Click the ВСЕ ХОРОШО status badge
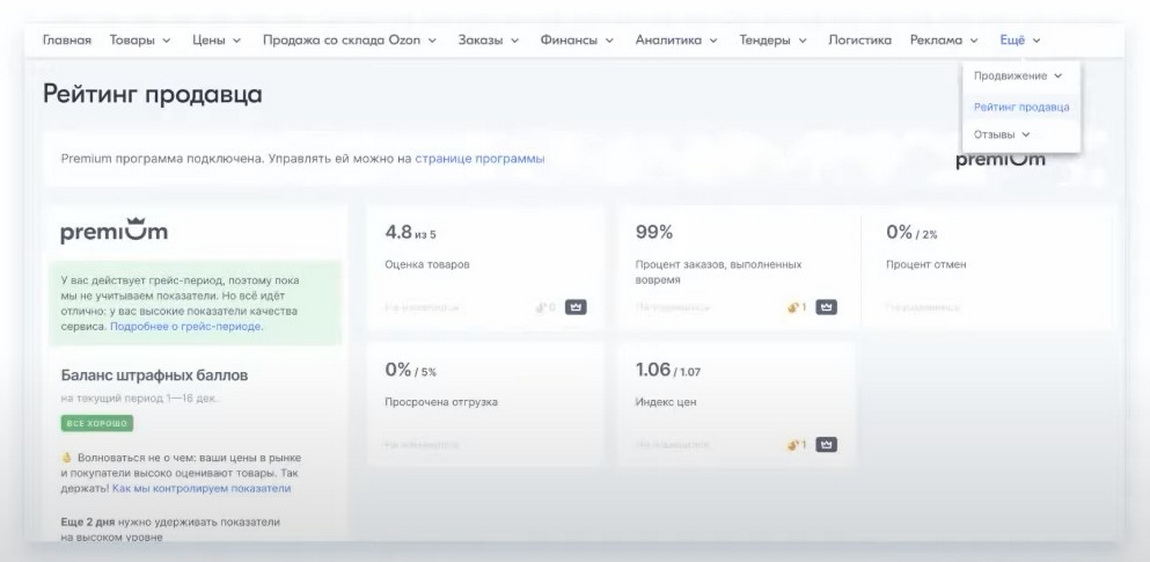The image size is (1150, 562). pos(97,423)
